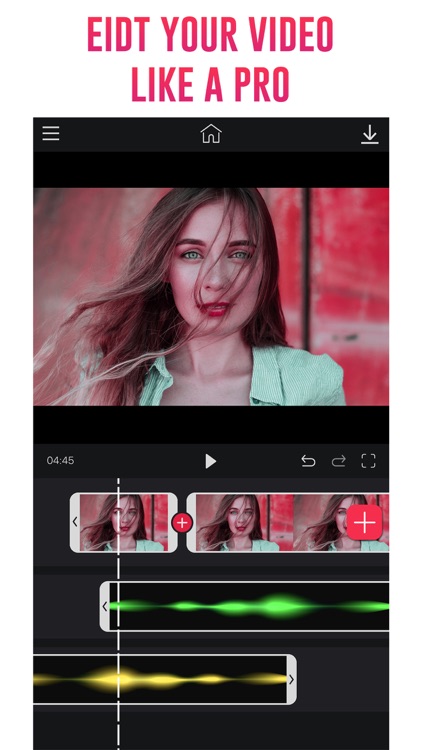Click the yellow audio track's right handle
Screen dimensions: 422x750
pyautogui.click(x=291, y=679)
